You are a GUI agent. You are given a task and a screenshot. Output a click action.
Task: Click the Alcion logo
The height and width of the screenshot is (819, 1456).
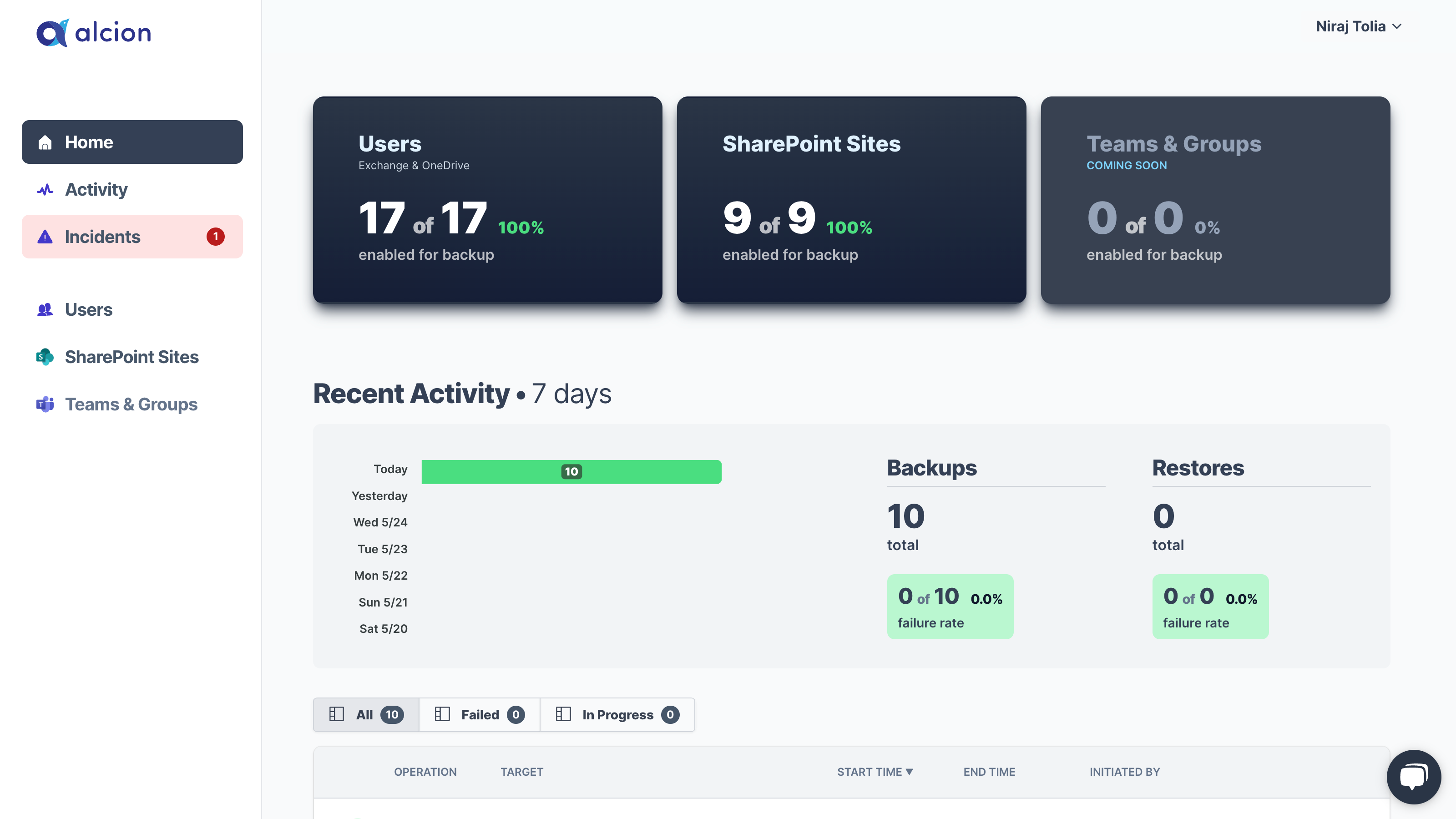[x=94, y=33]
